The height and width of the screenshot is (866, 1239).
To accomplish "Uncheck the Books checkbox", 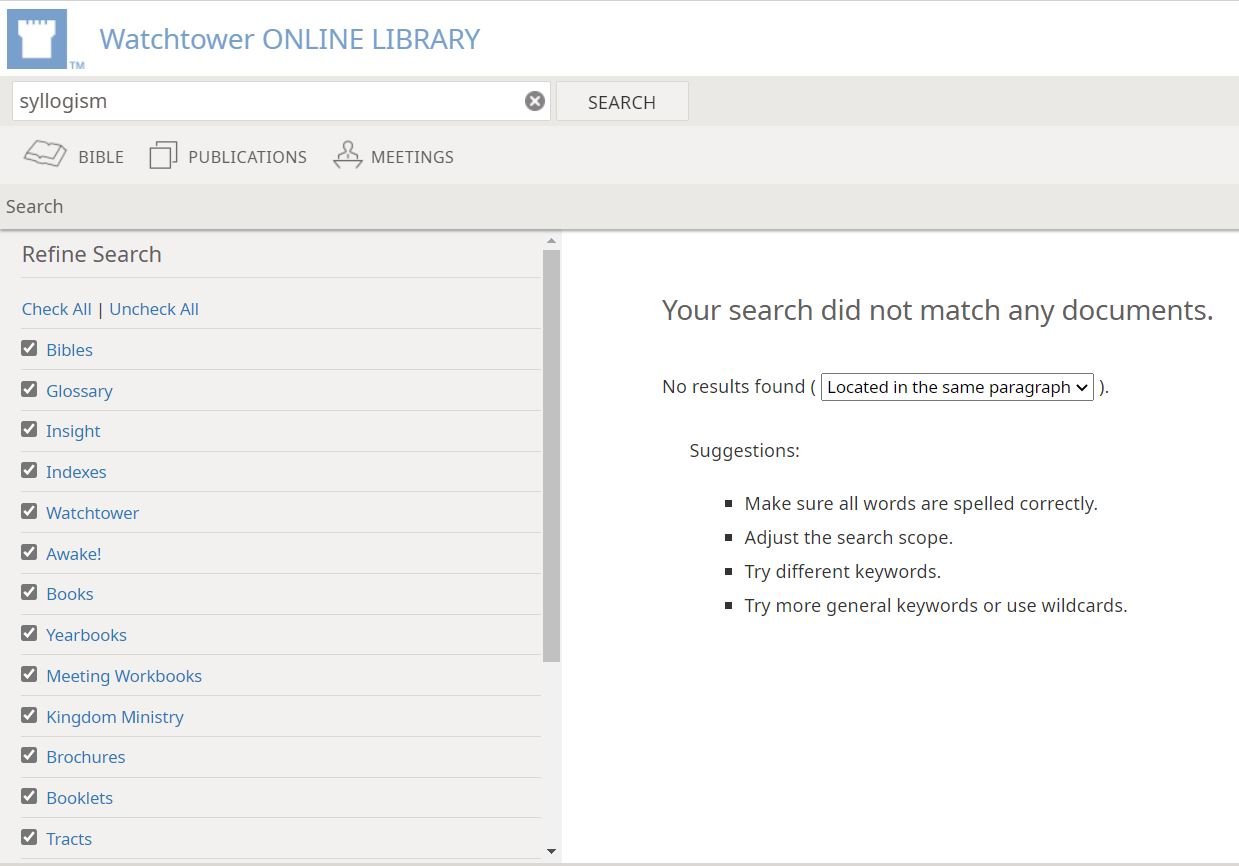I will click(29, 592).
